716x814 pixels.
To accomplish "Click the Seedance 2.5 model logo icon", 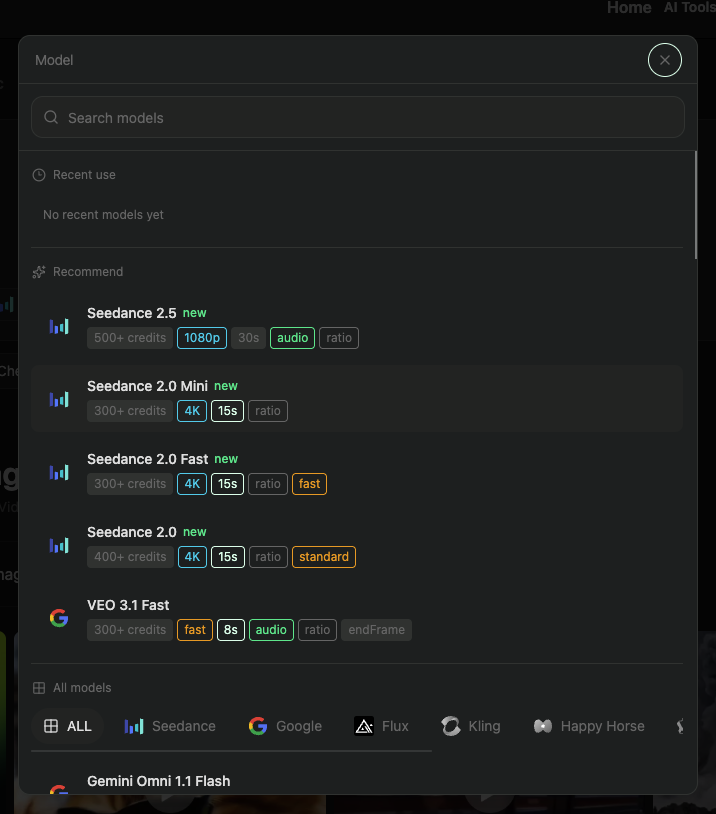I will pyautogui.click(x=59, y=326).
